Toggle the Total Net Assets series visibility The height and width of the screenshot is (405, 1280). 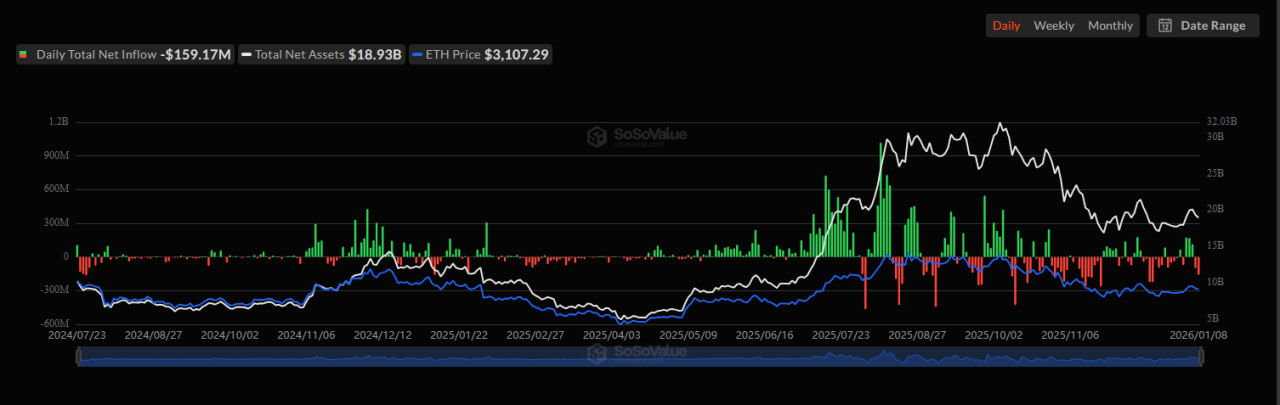[320, 55]
